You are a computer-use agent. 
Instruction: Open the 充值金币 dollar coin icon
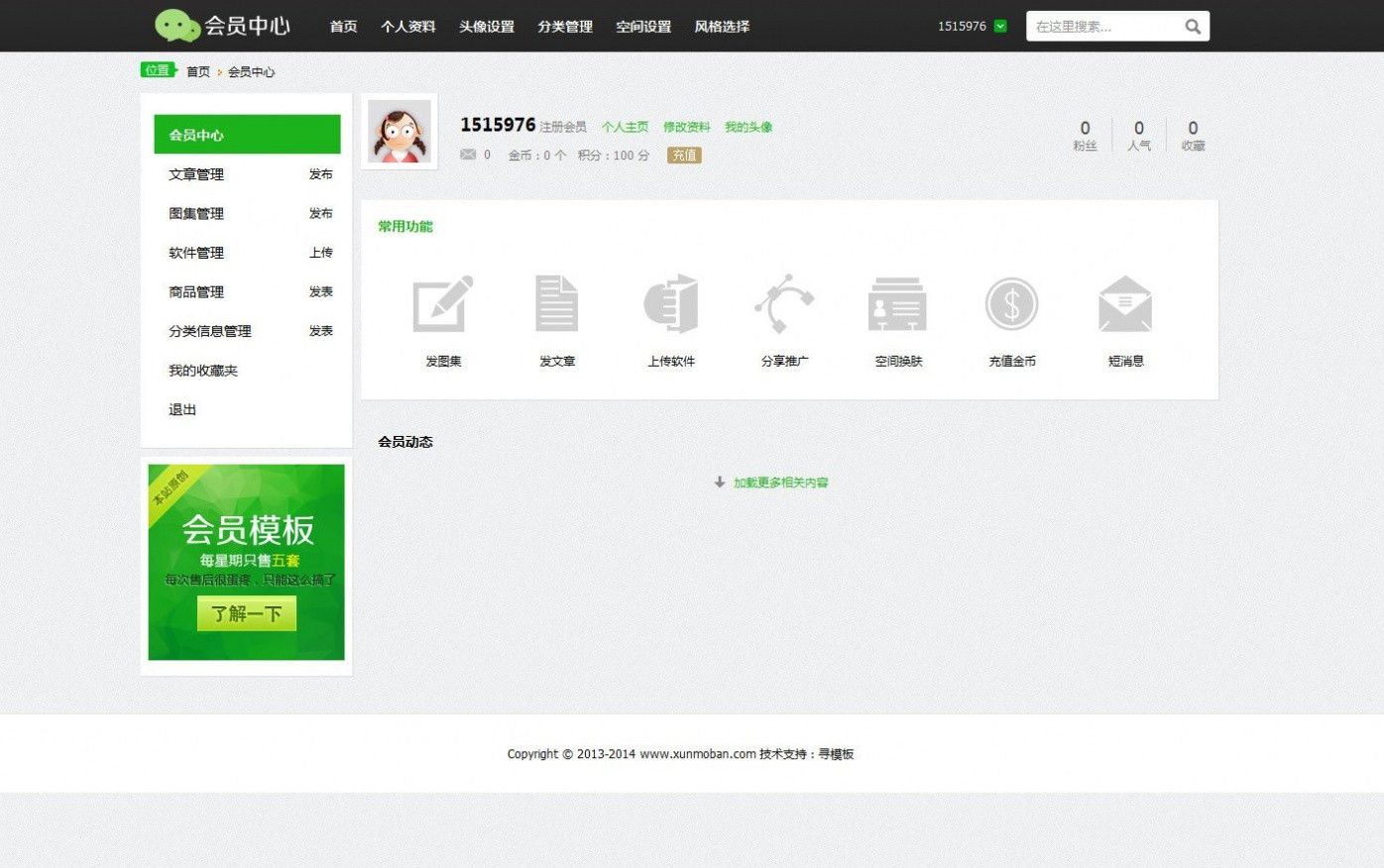(1011, 303)
